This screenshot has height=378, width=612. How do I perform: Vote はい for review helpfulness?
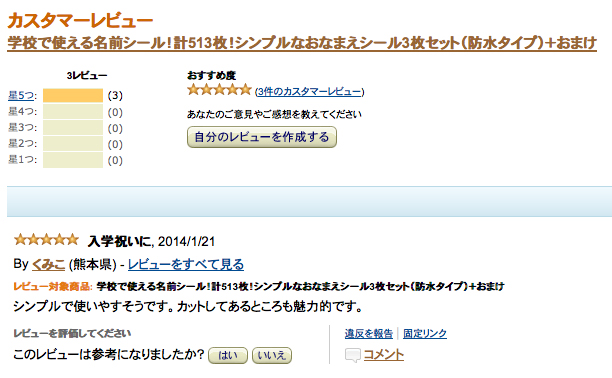(x=228, y=355)
